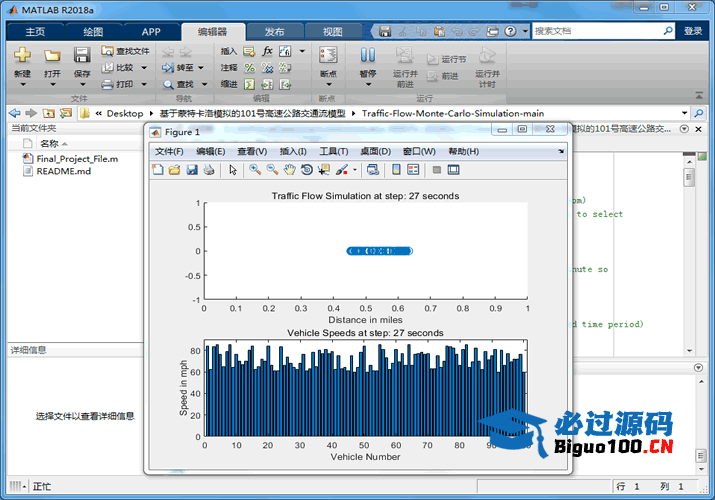Open the Brush tool color dropdown arrow
The height and width of the screenshot is (500, 715).
354,170
